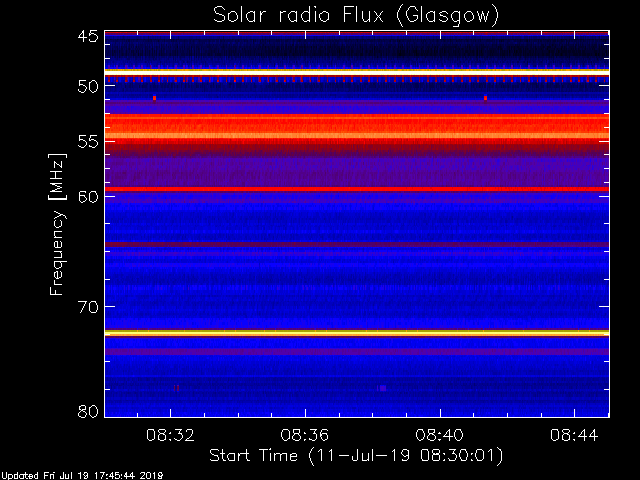Click the 08:36 time axis label

(x=305, y=436)
